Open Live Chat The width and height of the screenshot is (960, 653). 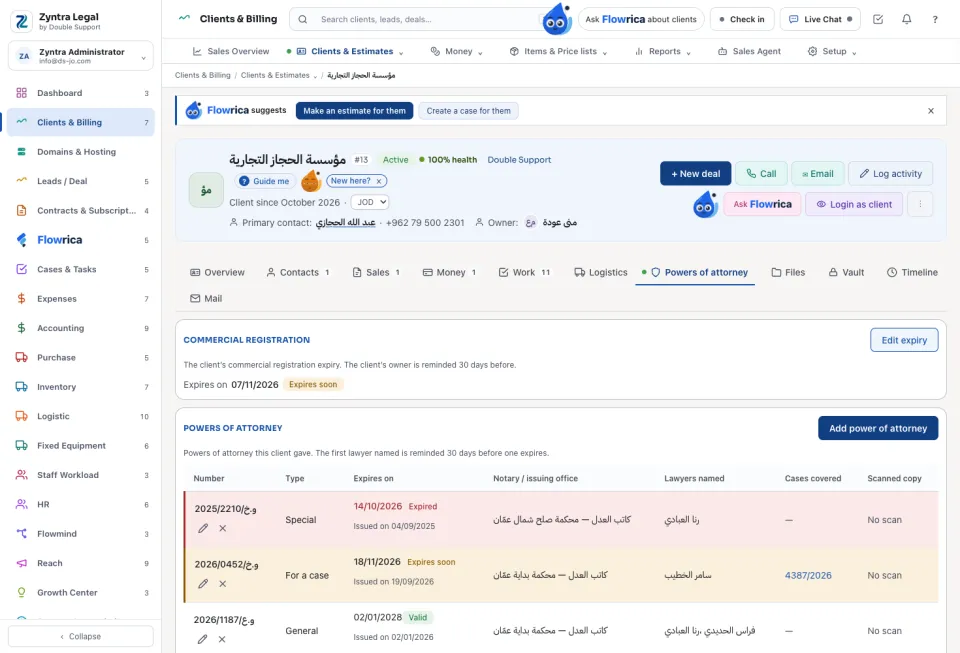click(x=820, y=19)
